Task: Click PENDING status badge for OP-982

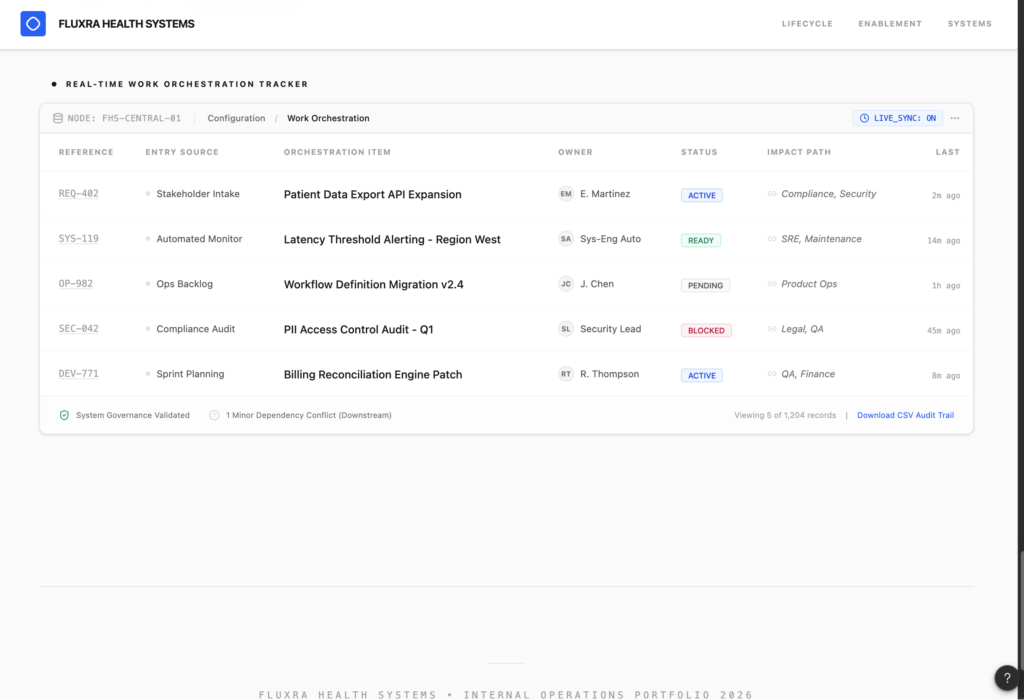Action: 705,285
